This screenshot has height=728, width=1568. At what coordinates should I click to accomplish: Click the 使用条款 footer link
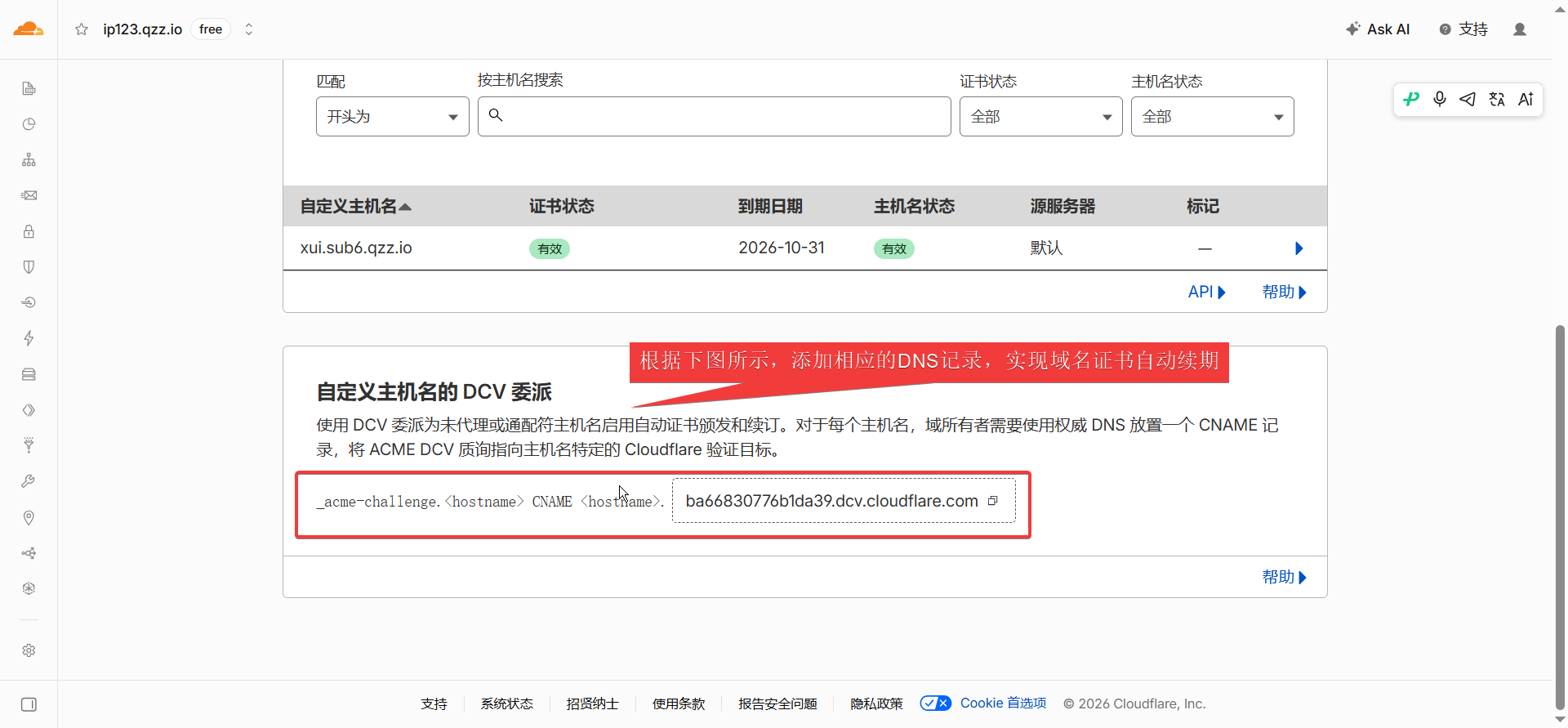(679, 703)
